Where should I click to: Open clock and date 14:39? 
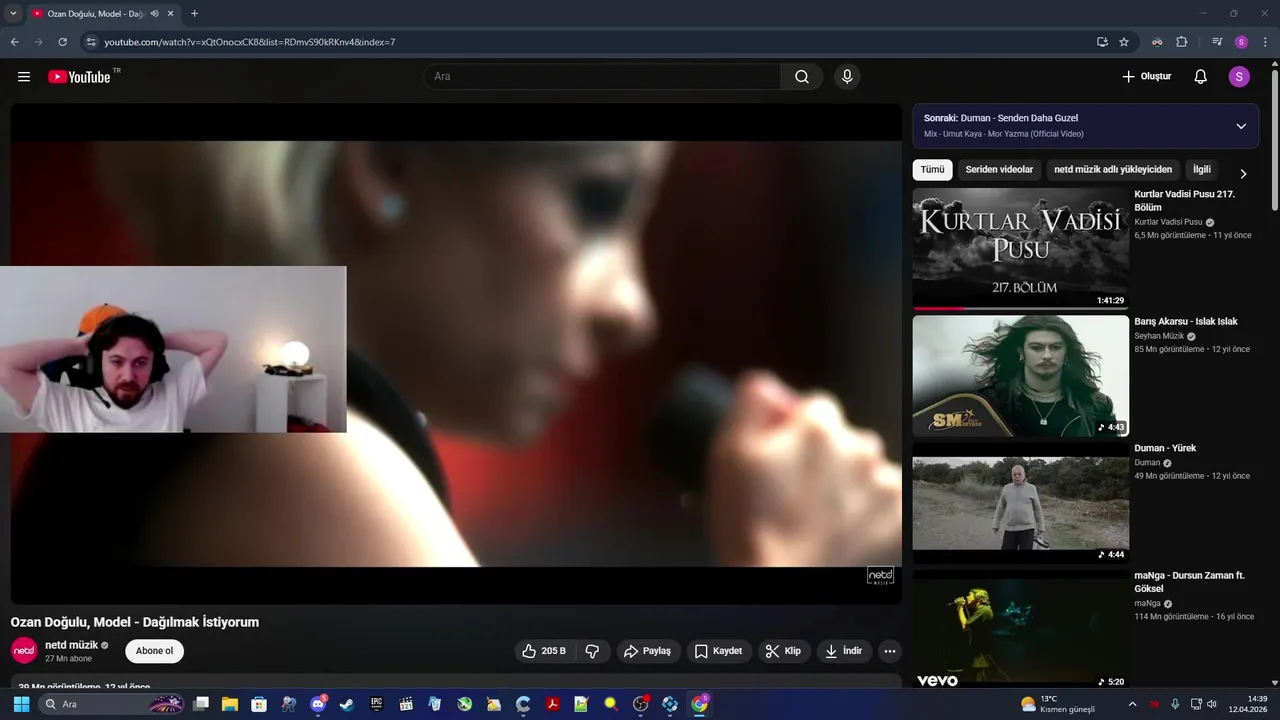tap(1247, 704)
